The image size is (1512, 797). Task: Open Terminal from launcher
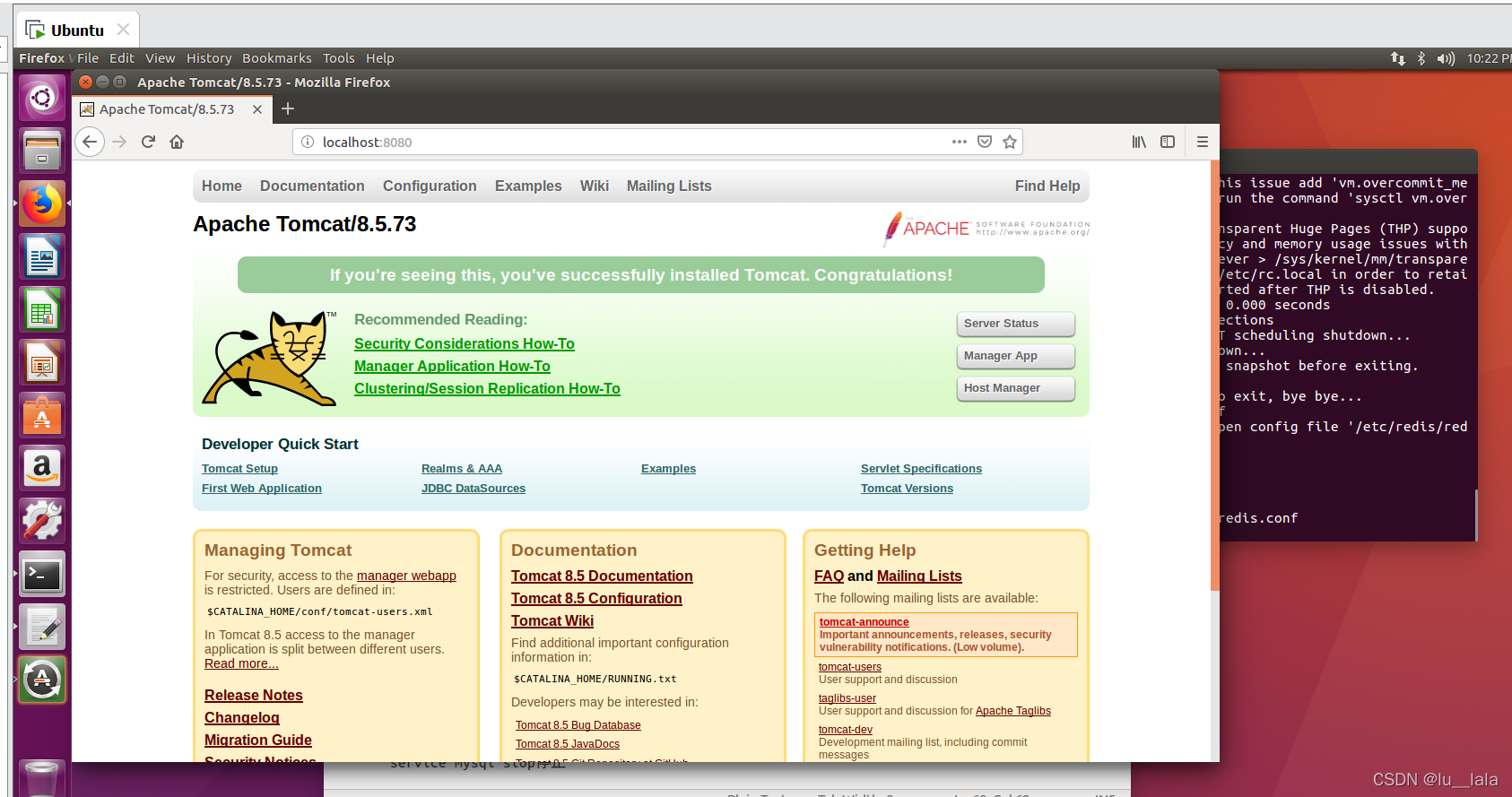click(x=42, y=575)
